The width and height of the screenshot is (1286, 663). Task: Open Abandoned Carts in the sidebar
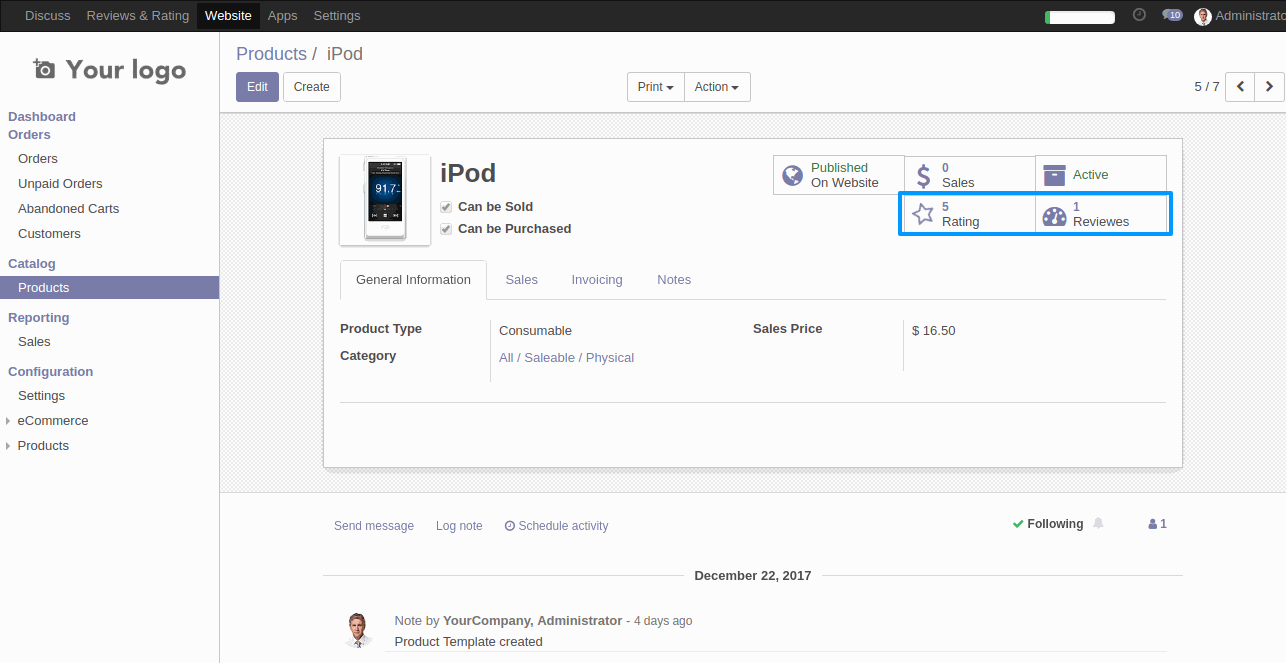[68, 209]
